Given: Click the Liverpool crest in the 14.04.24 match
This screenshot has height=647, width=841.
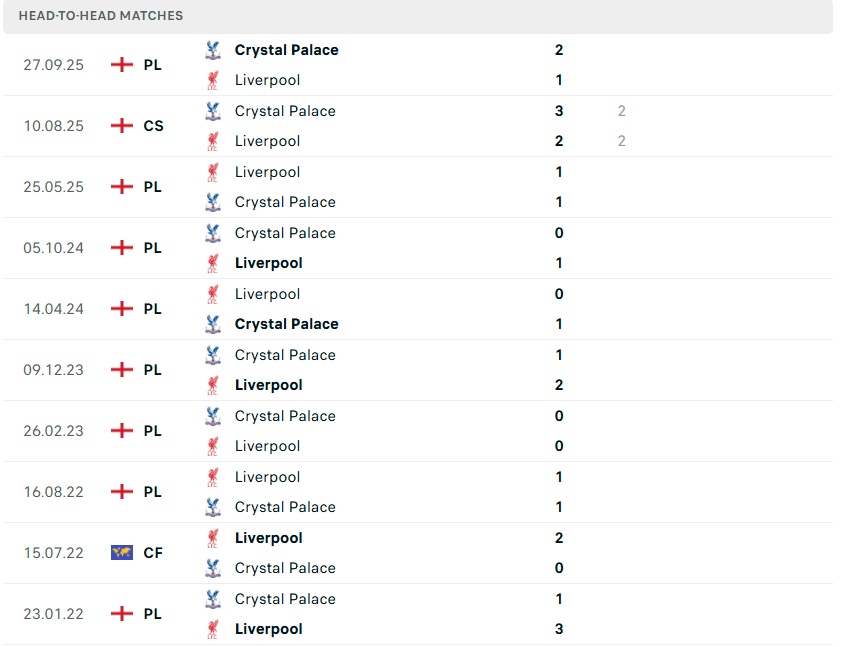Looking at the screenshot, I should coord(213,293).
